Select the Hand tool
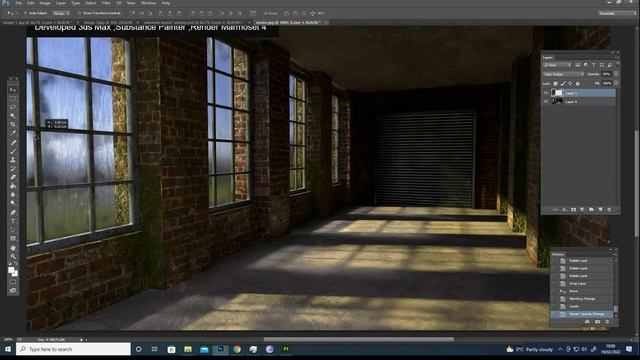The width and height of the screenshot is (640, 360). 13,248
